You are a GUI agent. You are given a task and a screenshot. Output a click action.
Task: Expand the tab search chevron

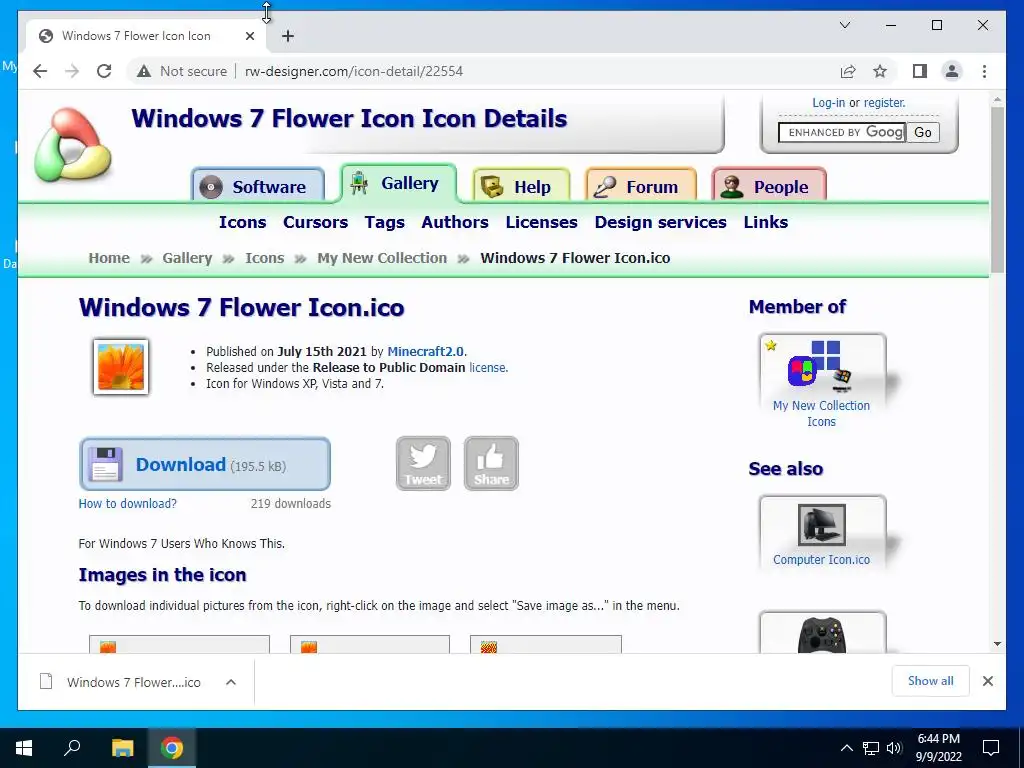point(845,25)
